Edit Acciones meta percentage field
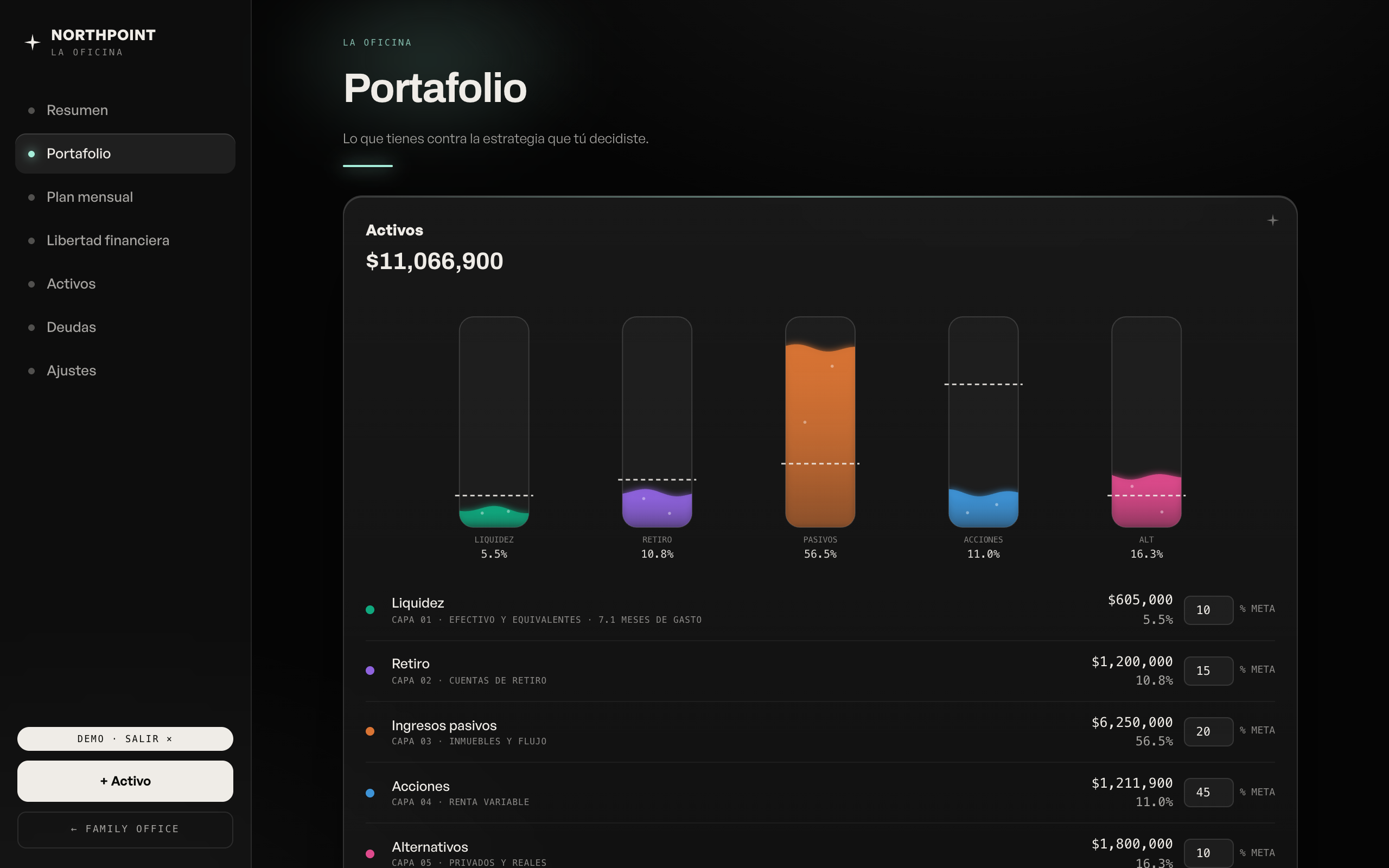This screenshot has height=868, width=1389. pos(1208,793)
